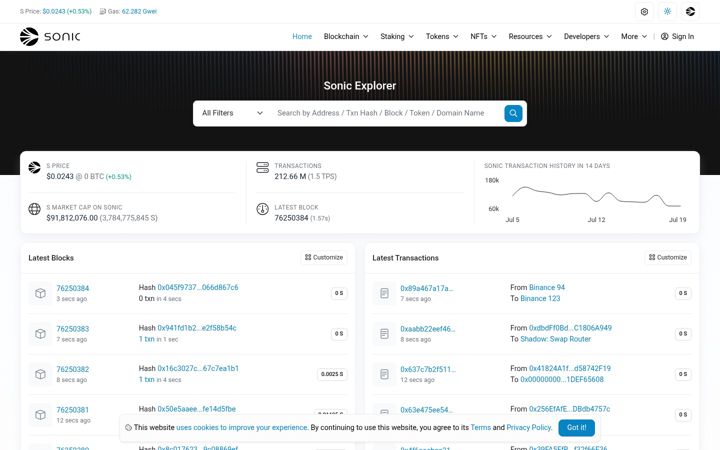Click document icon for transaction 0x637c7b2f511
The height and width of the screenshot is (450, 720).
coord(384,374)
